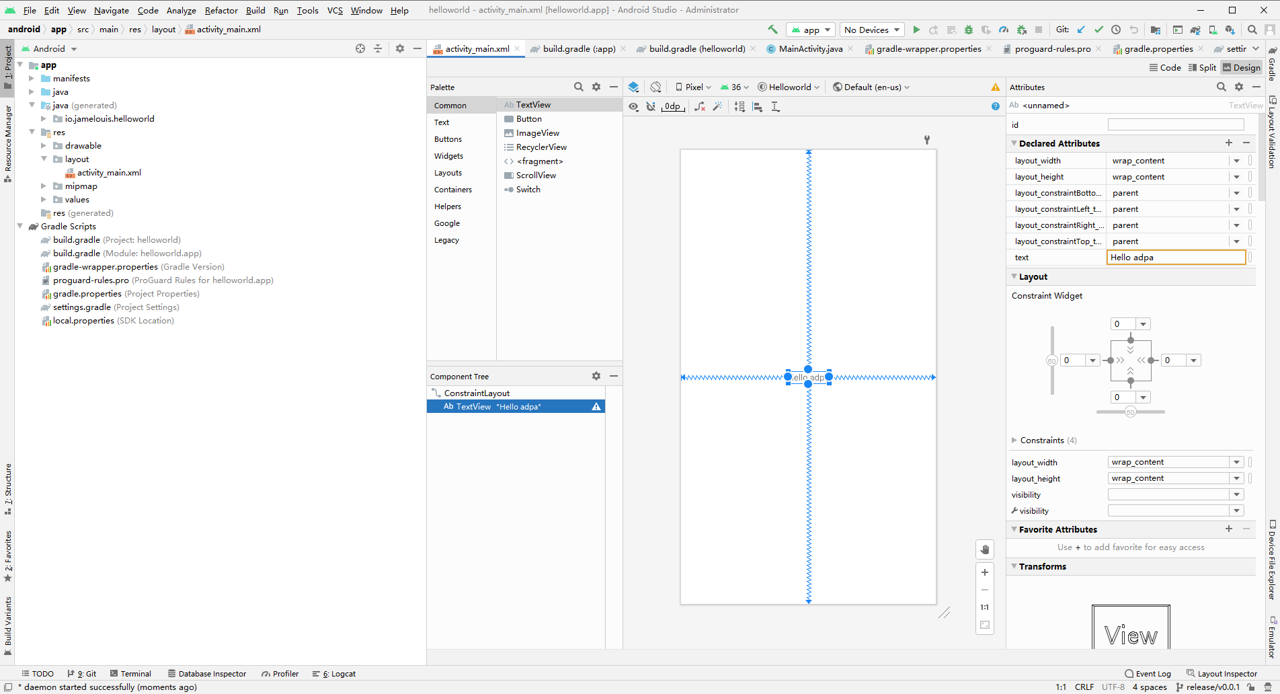The image size is (1280, 694).
Task: Click the orientation rotate icon in designer
Action: click(x=656, y=87)
